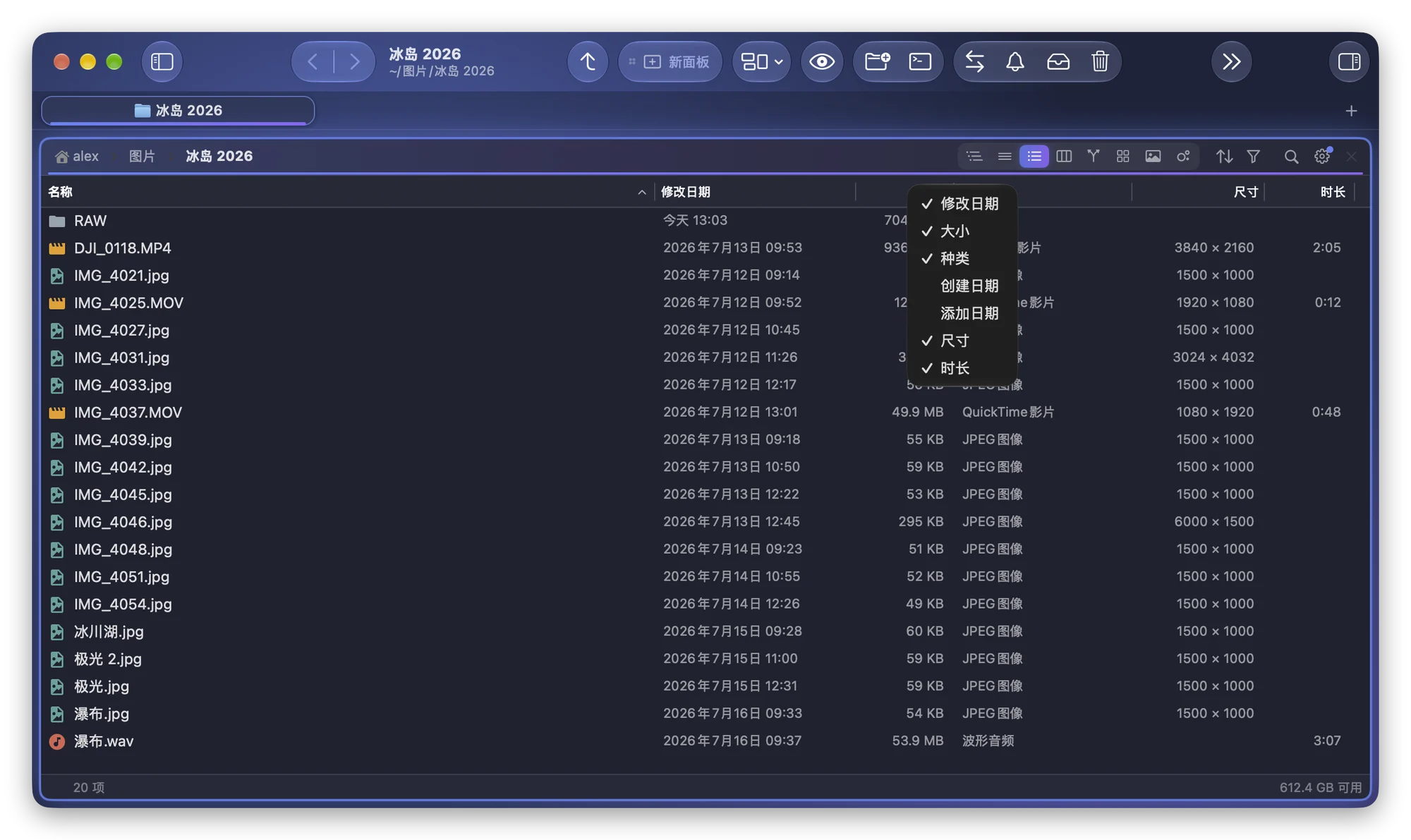Click the sync arrows toolbar icon
Viewport: 1411px width, 840px height.
pos(974,61)
